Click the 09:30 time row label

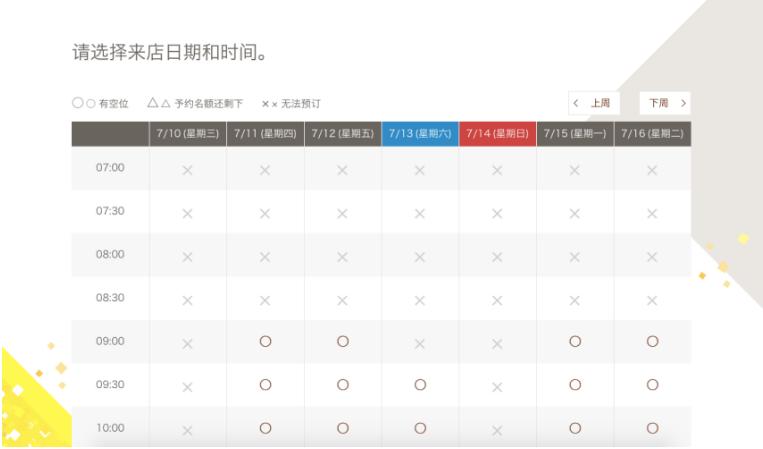tap(110, 384)
